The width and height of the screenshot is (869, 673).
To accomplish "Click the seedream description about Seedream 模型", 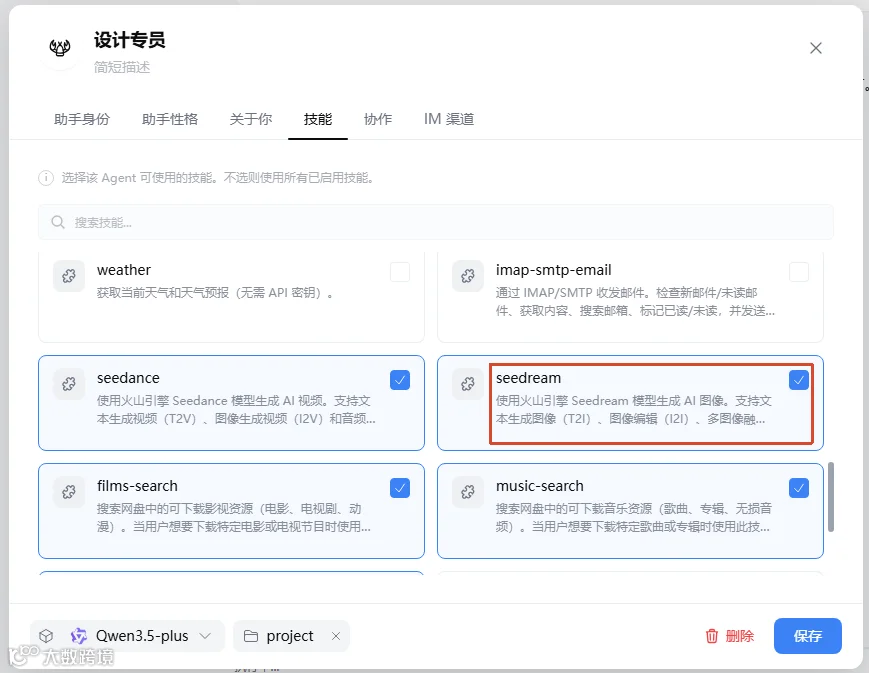I will (x=633, y=410).
